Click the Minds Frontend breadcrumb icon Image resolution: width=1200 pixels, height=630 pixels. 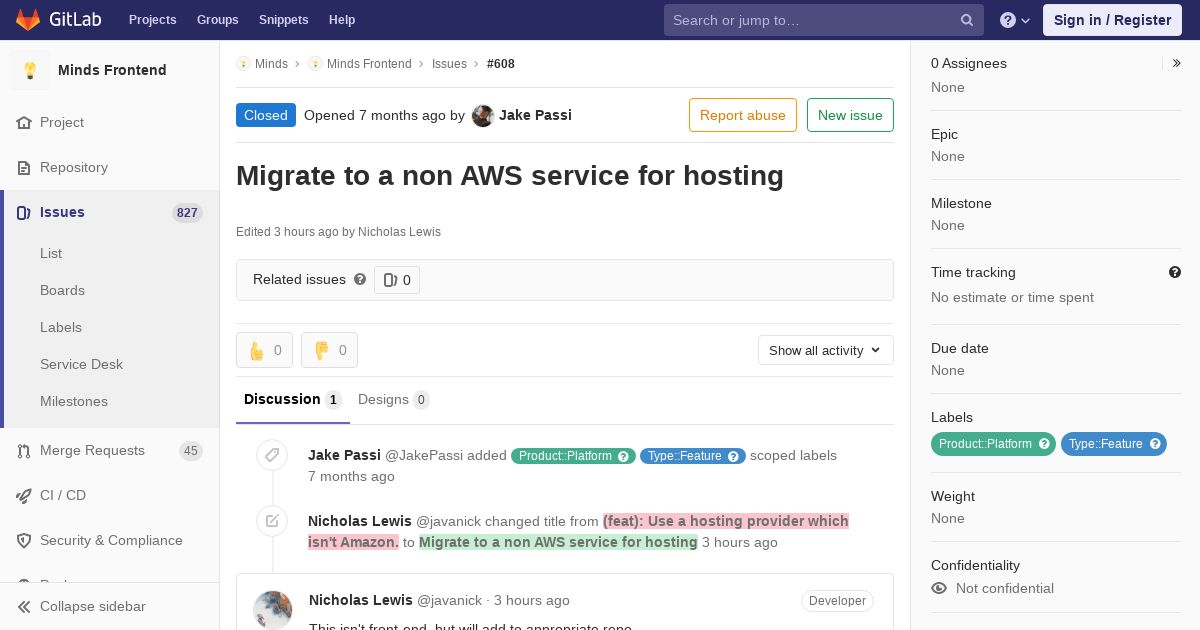click(315, 63)
